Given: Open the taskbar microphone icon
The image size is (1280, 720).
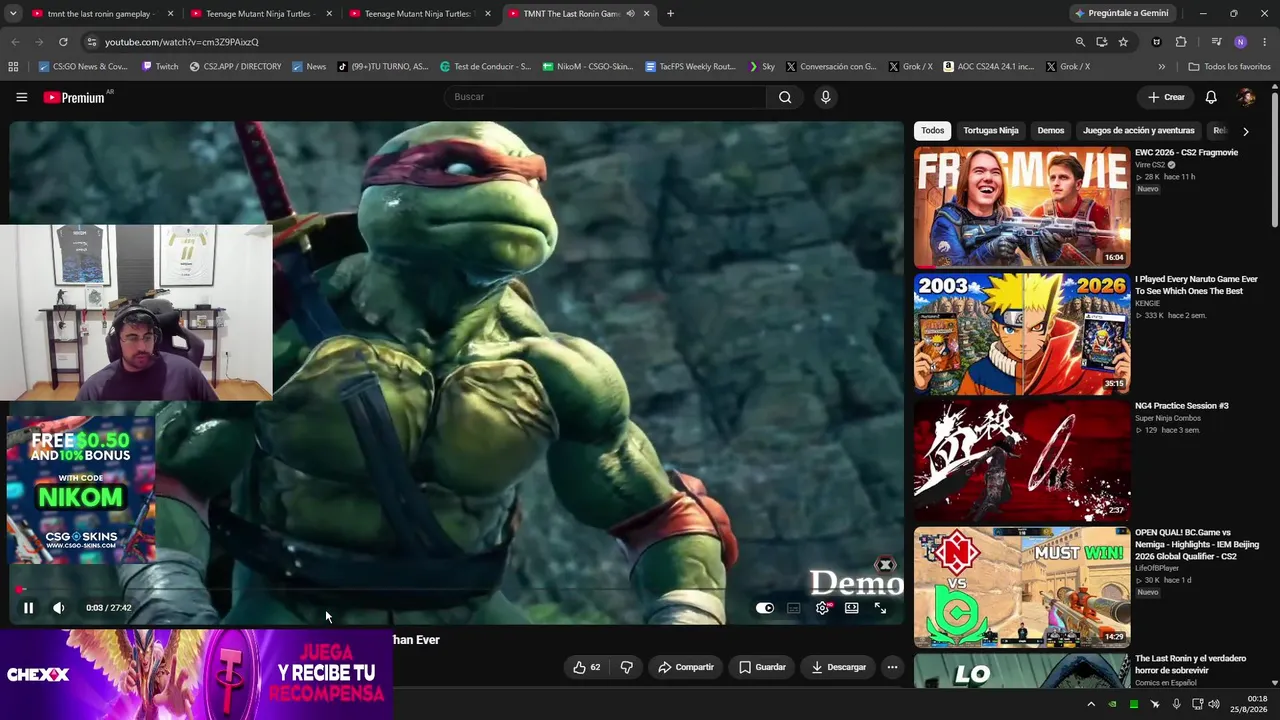Looking at the screenshot, I should tap(1177, 704).
